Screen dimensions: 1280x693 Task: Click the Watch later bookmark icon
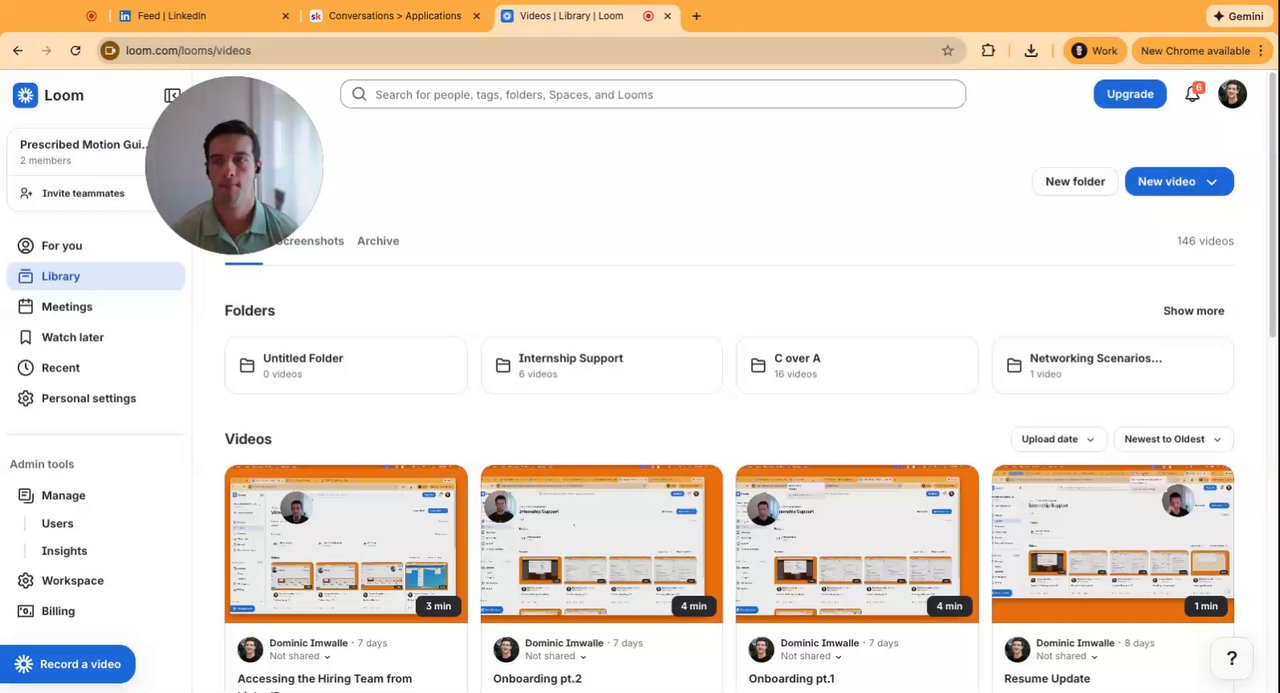pos(26,337)
